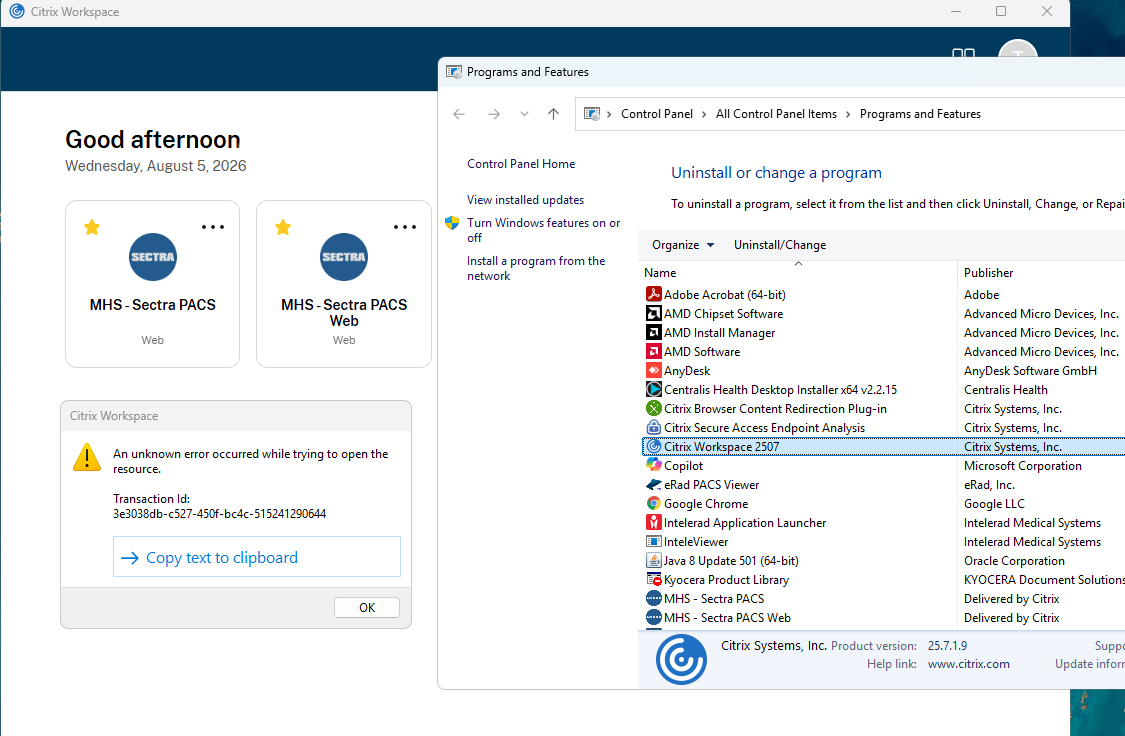Expand chevron after Control Panel breadcrumb

click(704, 114)
